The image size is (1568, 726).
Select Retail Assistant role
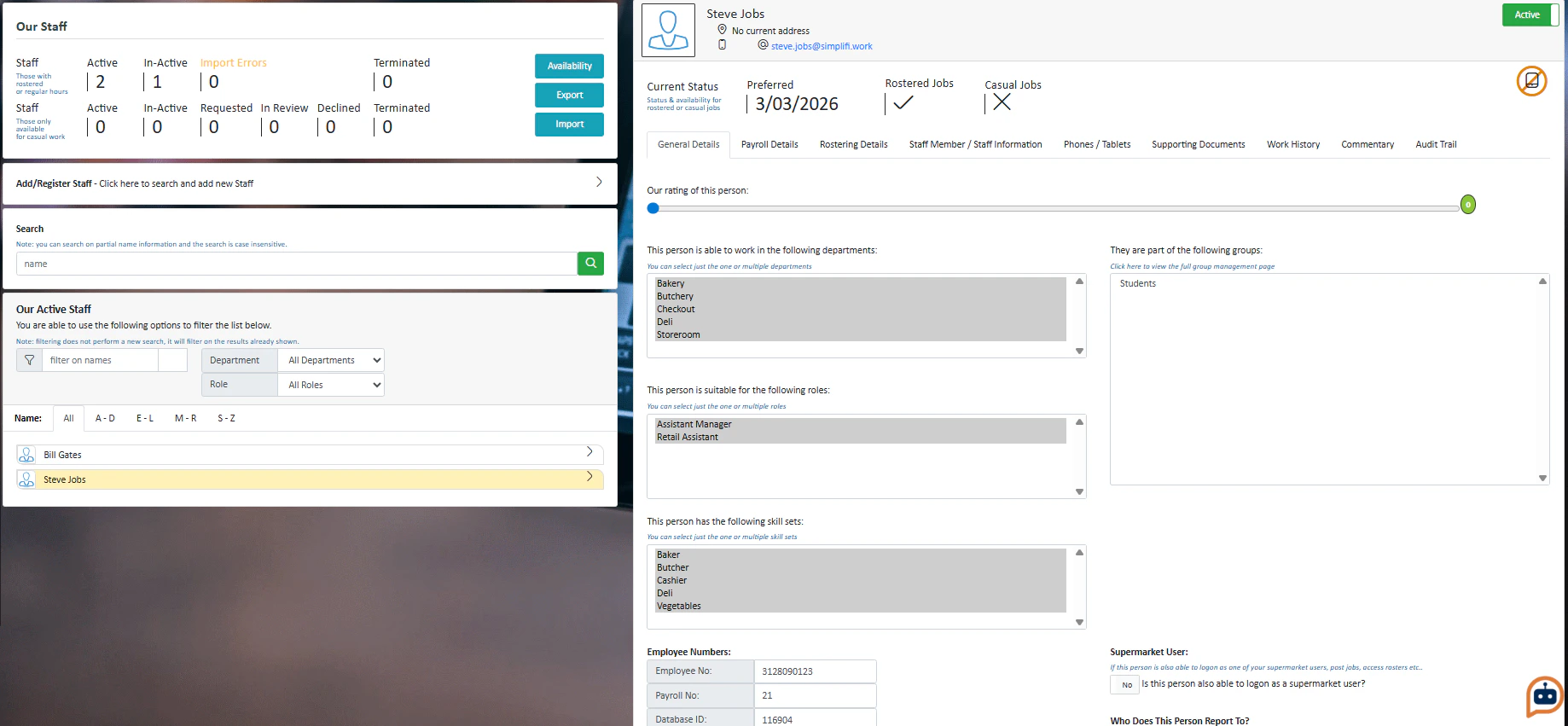click(x=861, y=437)
